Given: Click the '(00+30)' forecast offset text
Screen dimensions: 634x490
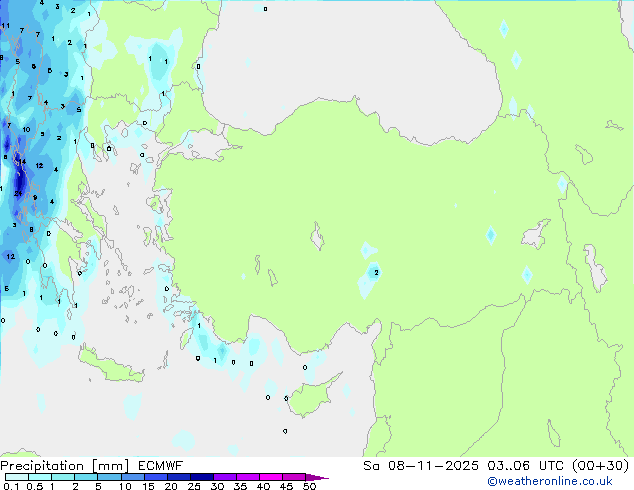Looking at the screenshot, I should click(601, 466).
